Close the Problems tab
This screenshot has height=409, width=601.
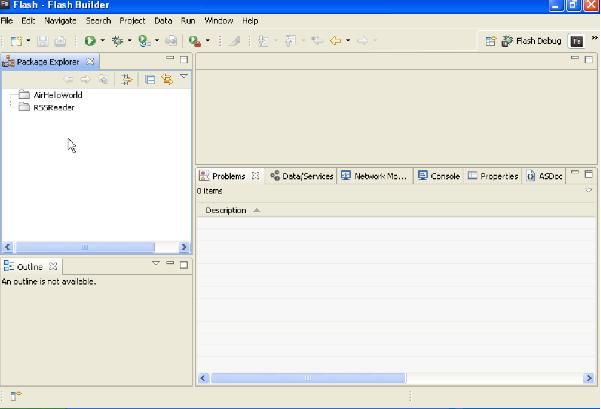pyautogui.click(x=255, y=176)
